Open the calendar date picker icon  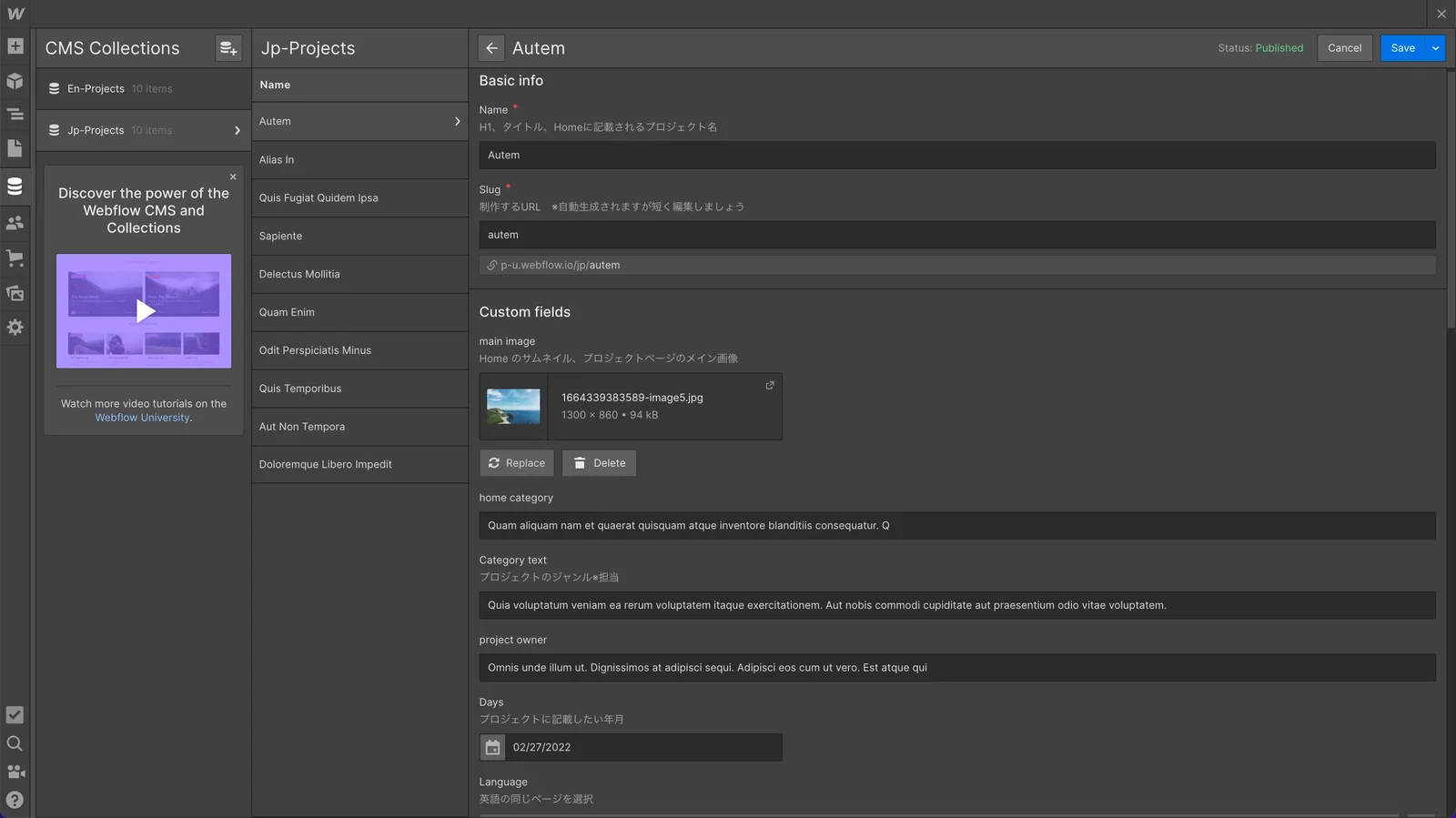click(x=492, y=747)
